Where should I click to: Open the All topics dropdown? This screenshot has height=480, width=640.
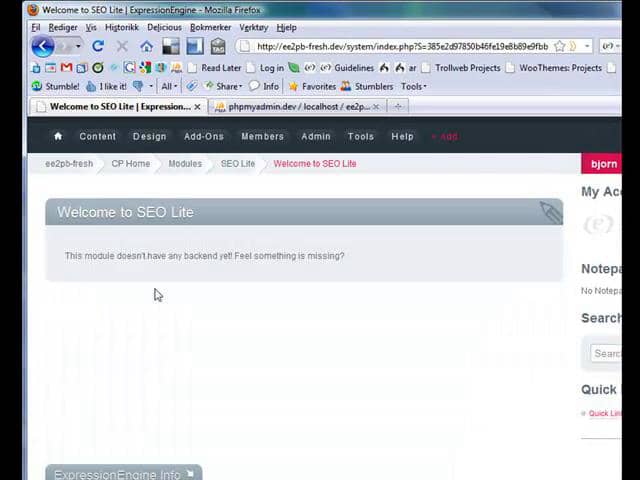pyautogui.click(x=169, y=86)
